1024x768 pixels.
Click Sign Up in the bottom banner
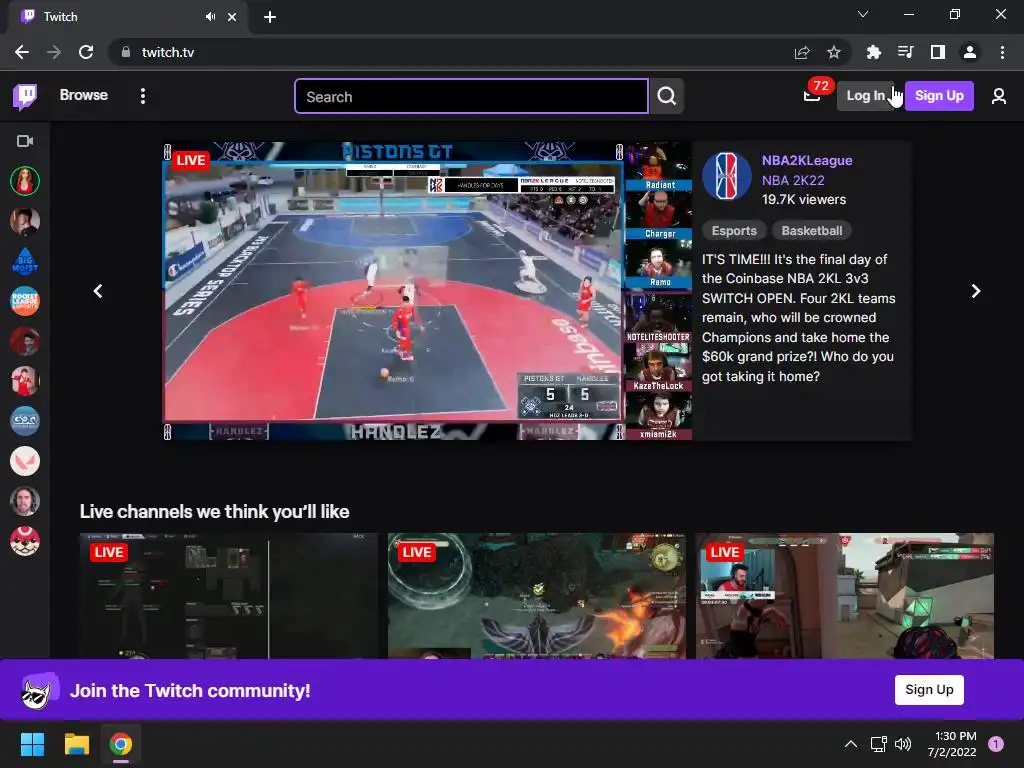point(929,690)
